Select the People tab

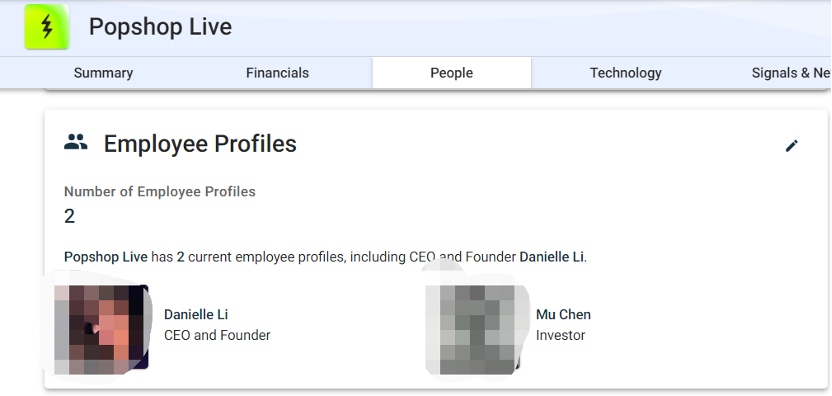pyautogui.click(x=452, y=73)
